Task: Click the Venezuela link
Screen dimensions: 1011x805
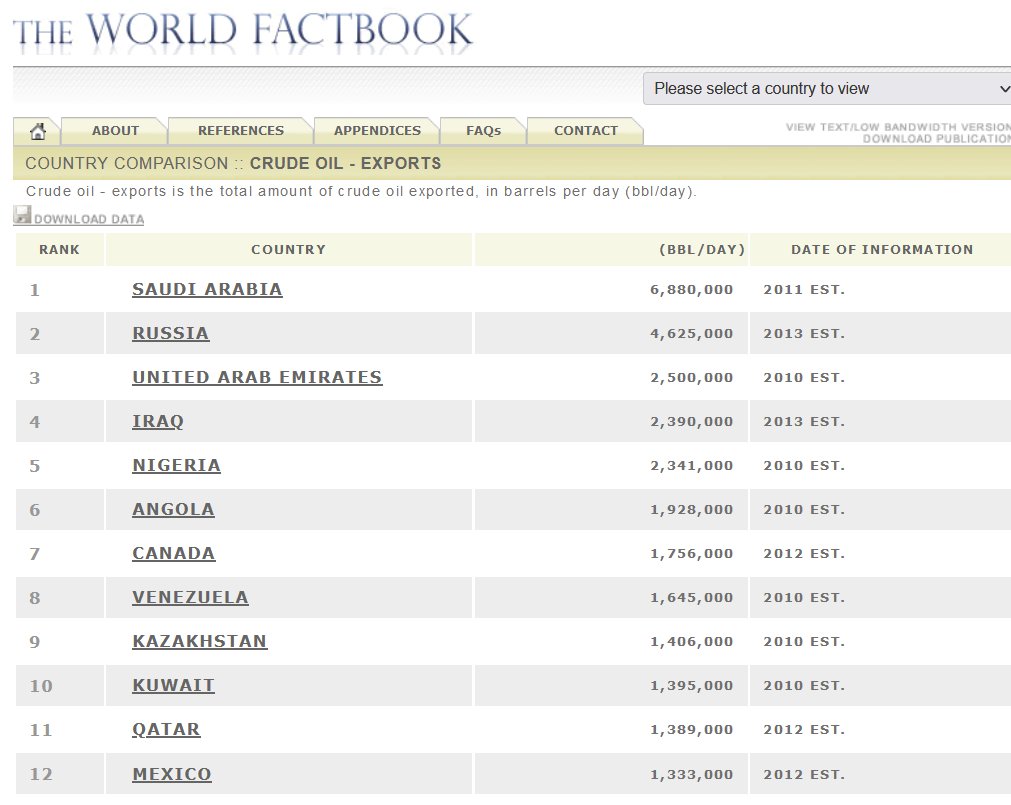Action: (x=190, y=598)
